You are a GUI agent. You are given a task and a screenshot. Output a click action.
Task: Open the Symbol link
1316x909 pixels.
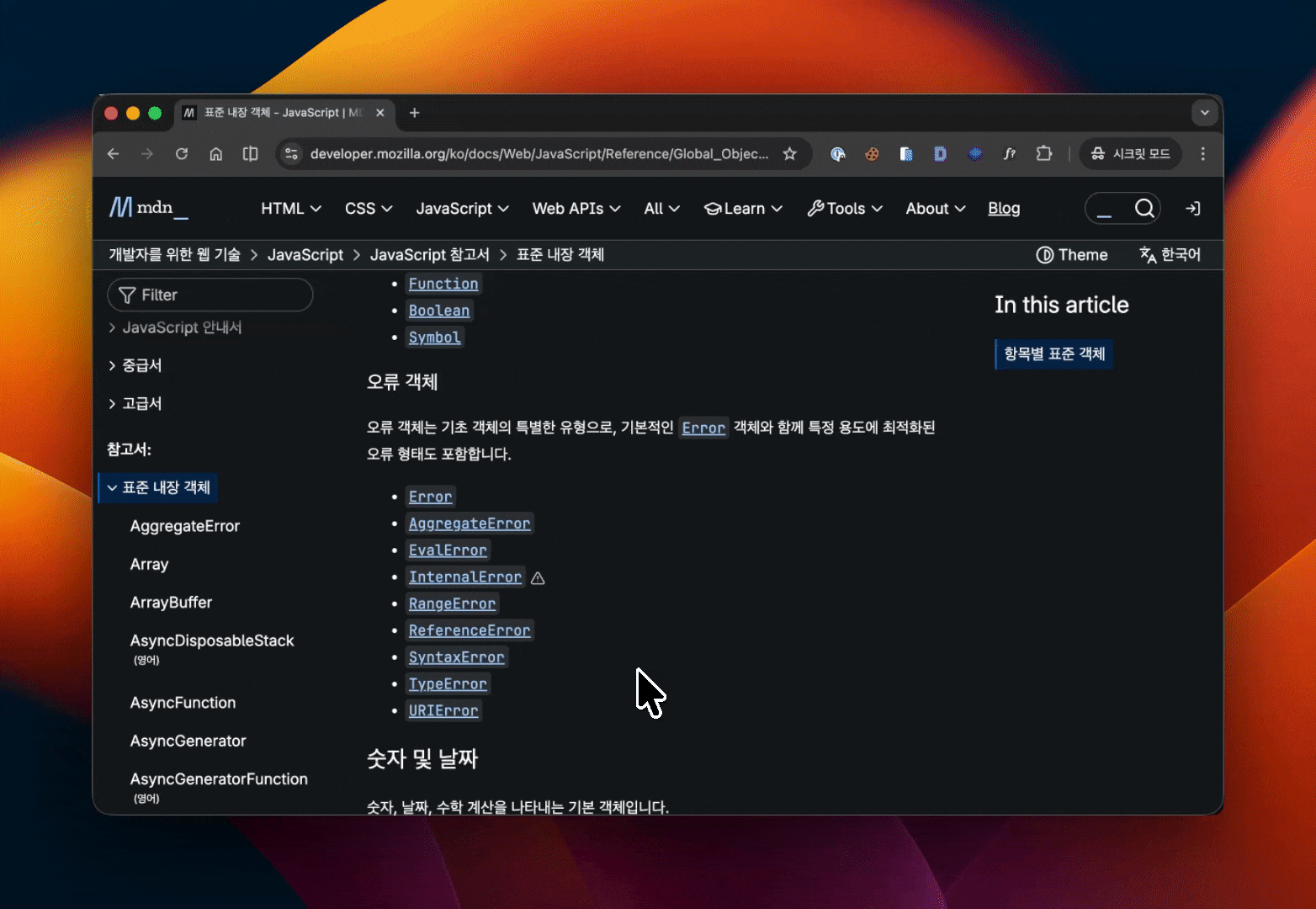(x=435, y=338)
